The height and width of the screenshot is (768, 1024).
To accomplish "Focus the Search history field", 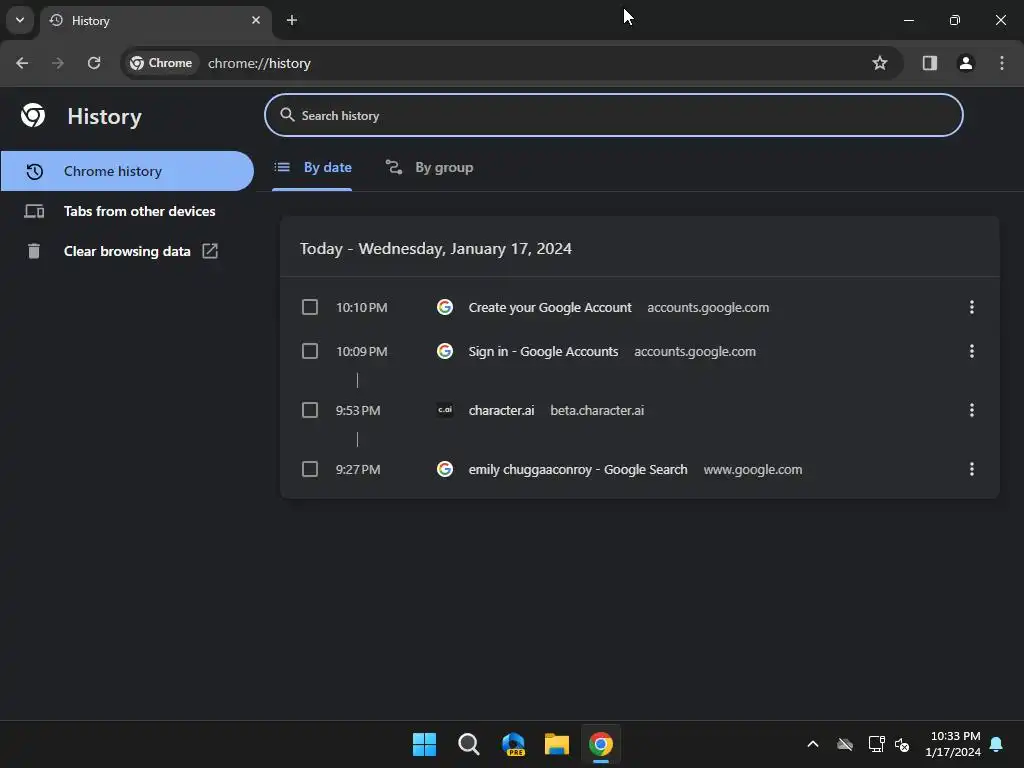I will point(613,115).
